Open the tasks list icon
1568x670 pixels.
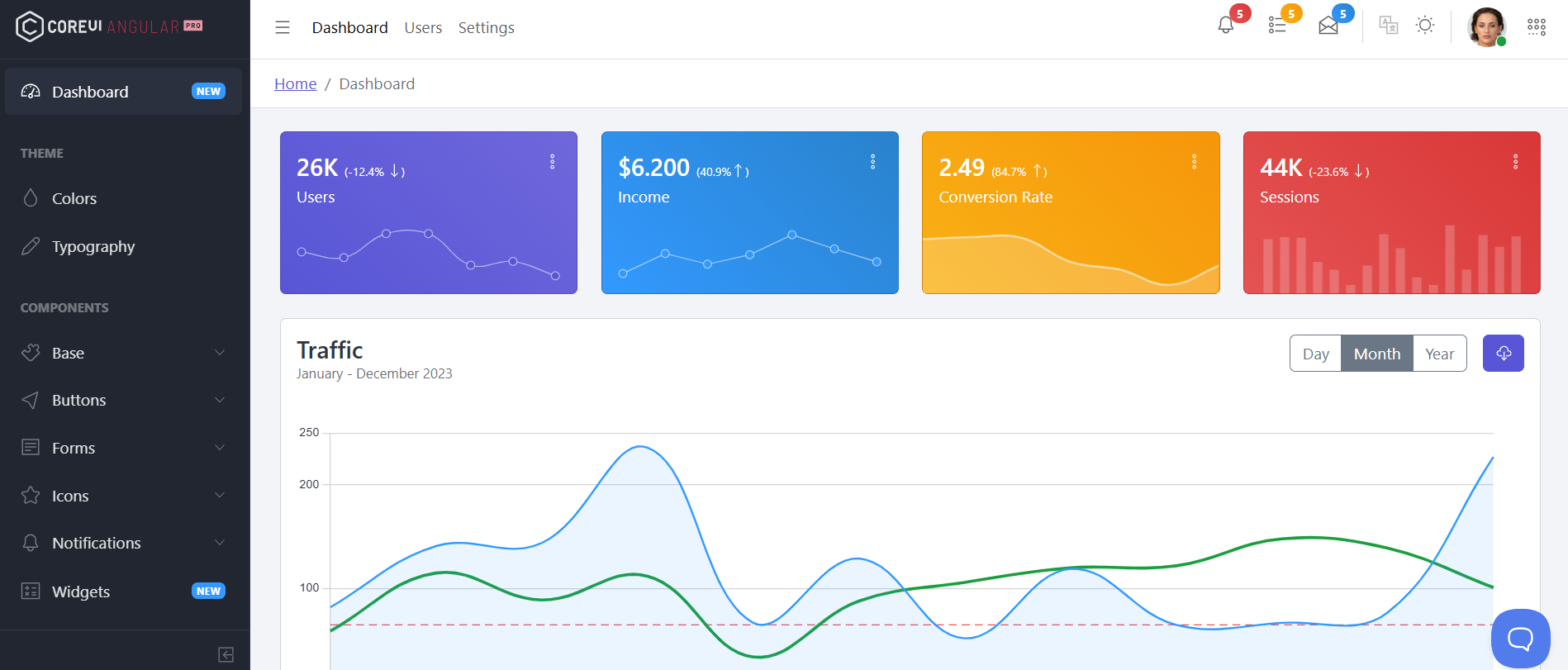click(1277, 26)
